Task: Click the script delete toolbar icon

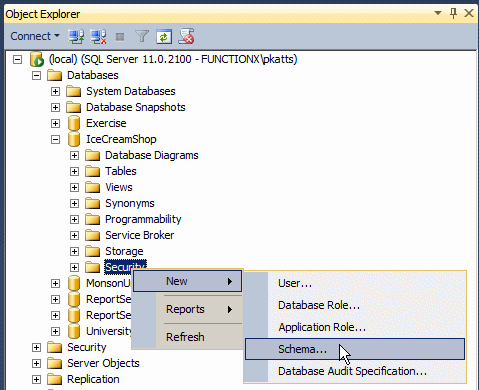Action: 186,36
